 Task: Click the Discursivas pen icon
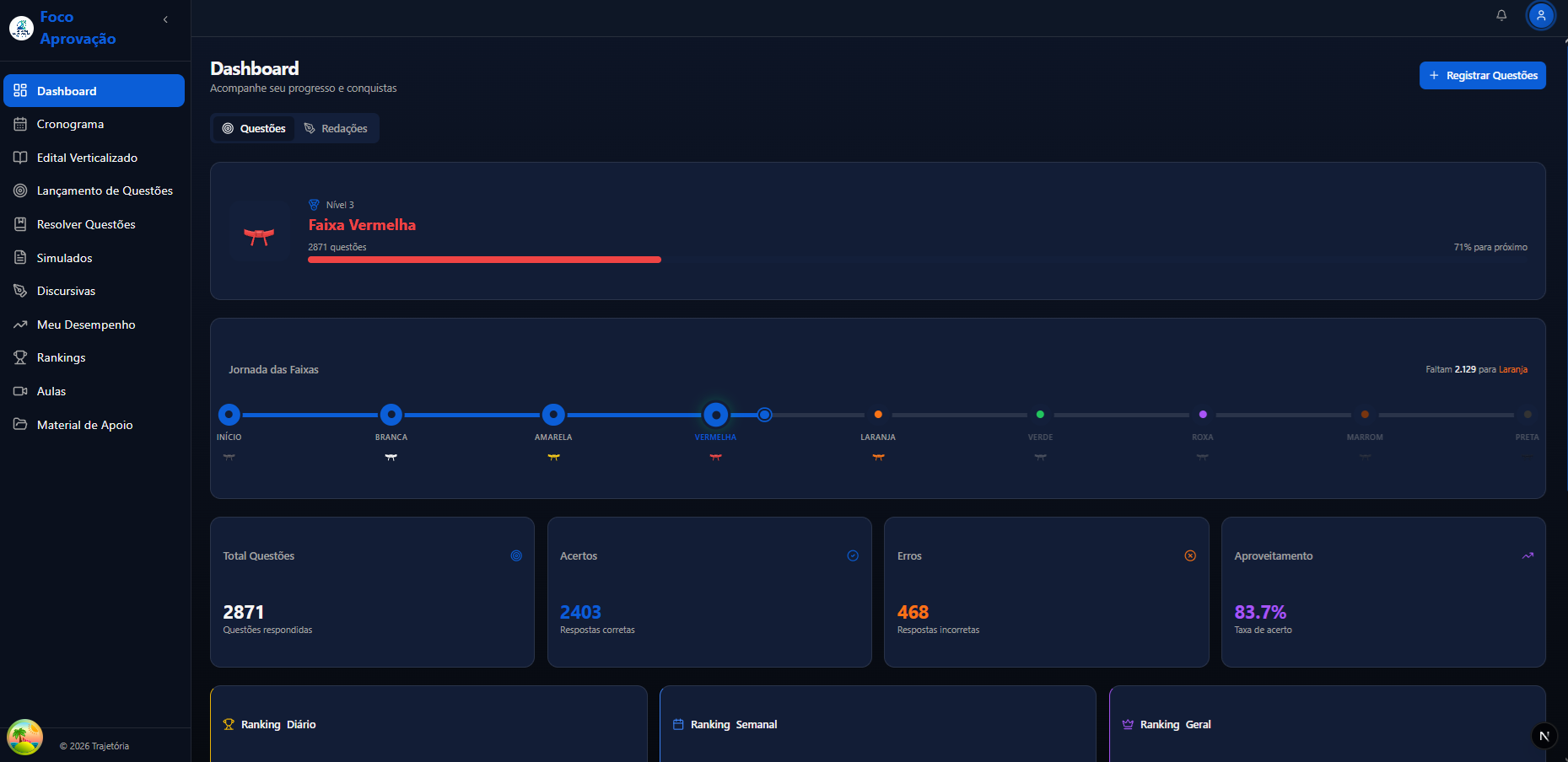coord(20,291)
